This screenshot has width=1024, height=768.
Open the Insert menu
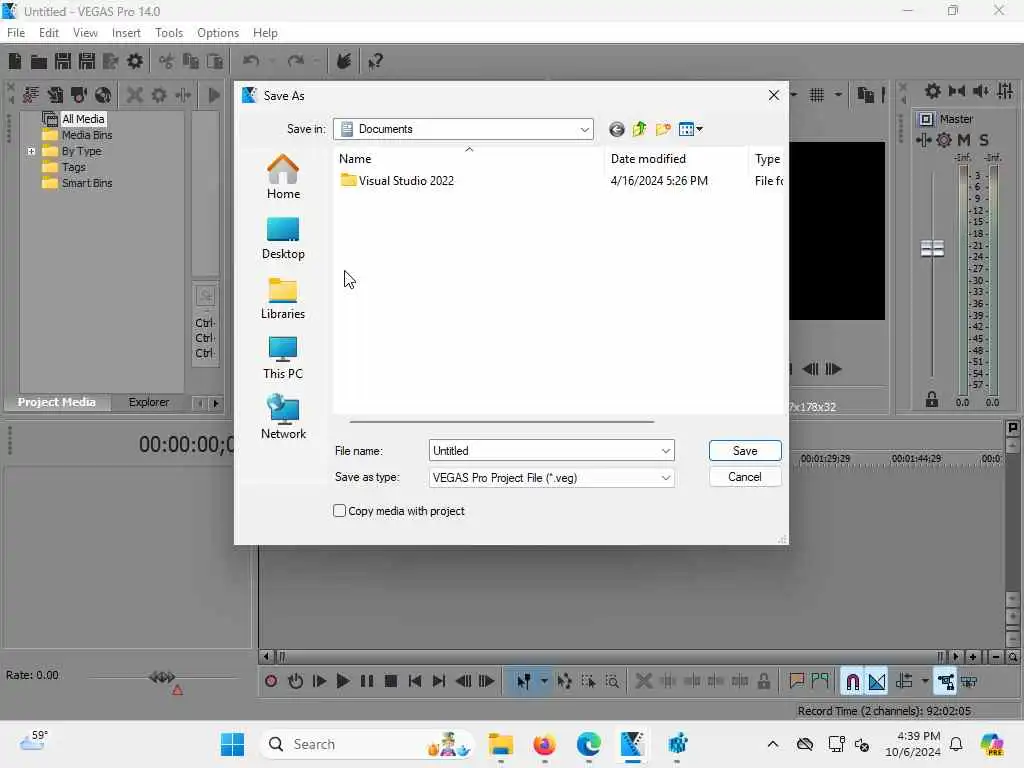click(126, 33)
